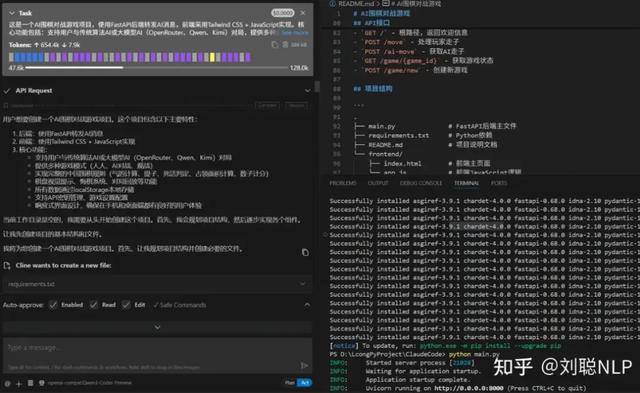Viewport: 640px width, 393px height.
Task: Click main.py in README project tree
Action: coord(381,127)
